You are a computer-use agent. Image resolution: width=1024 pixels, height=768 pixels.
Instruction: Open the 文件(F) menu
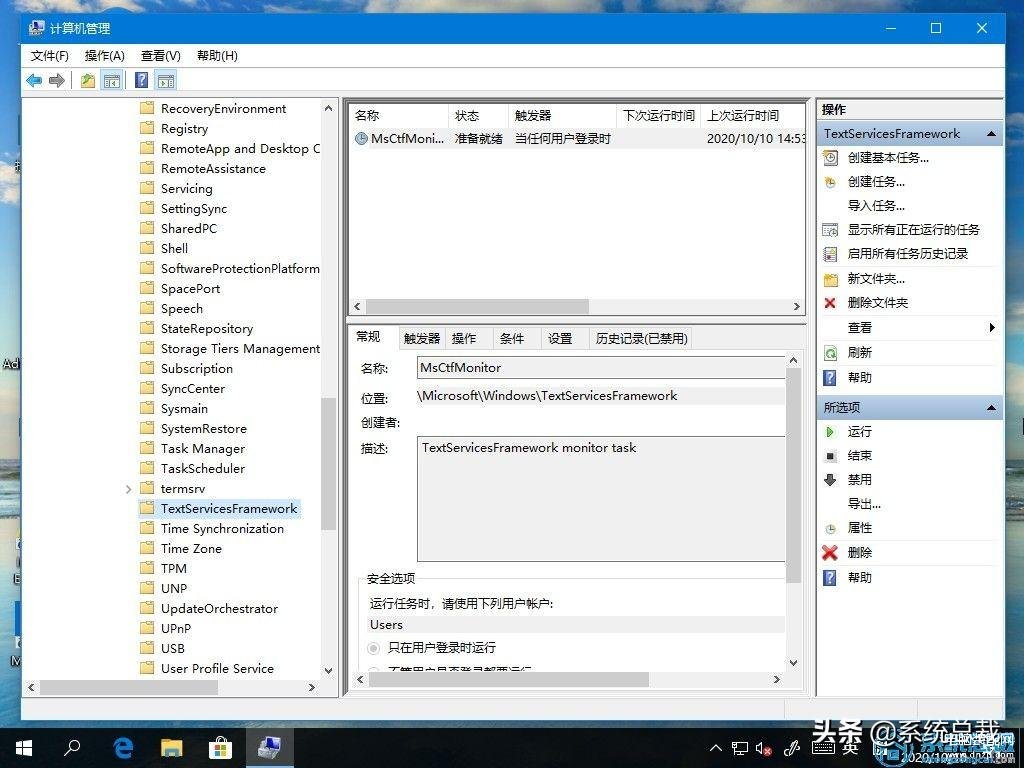(50, 56)
